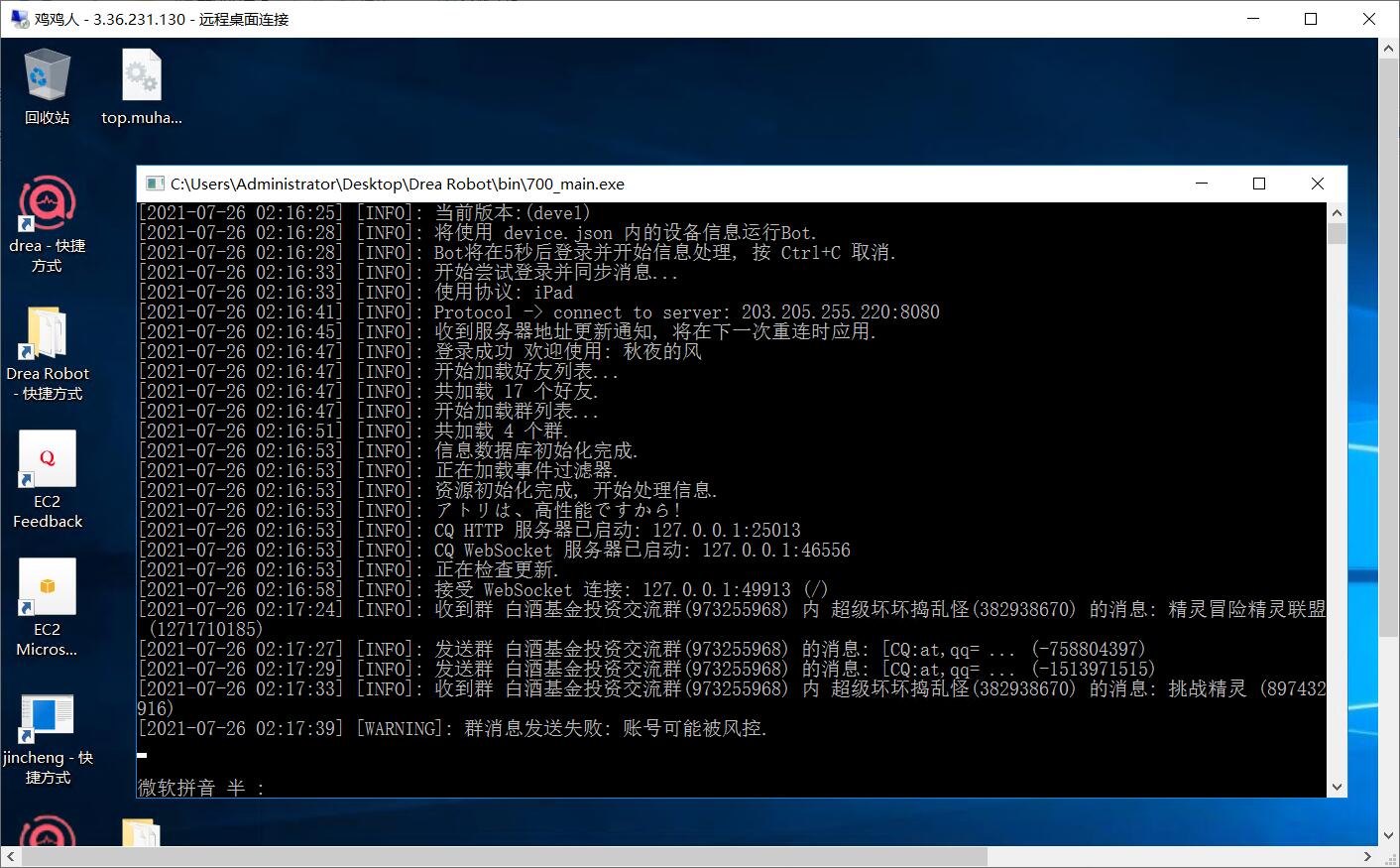This screenshot has height=868, width=1400.
Task: Maximize the 700_main.exe console window
Action: coord(1259,184)
